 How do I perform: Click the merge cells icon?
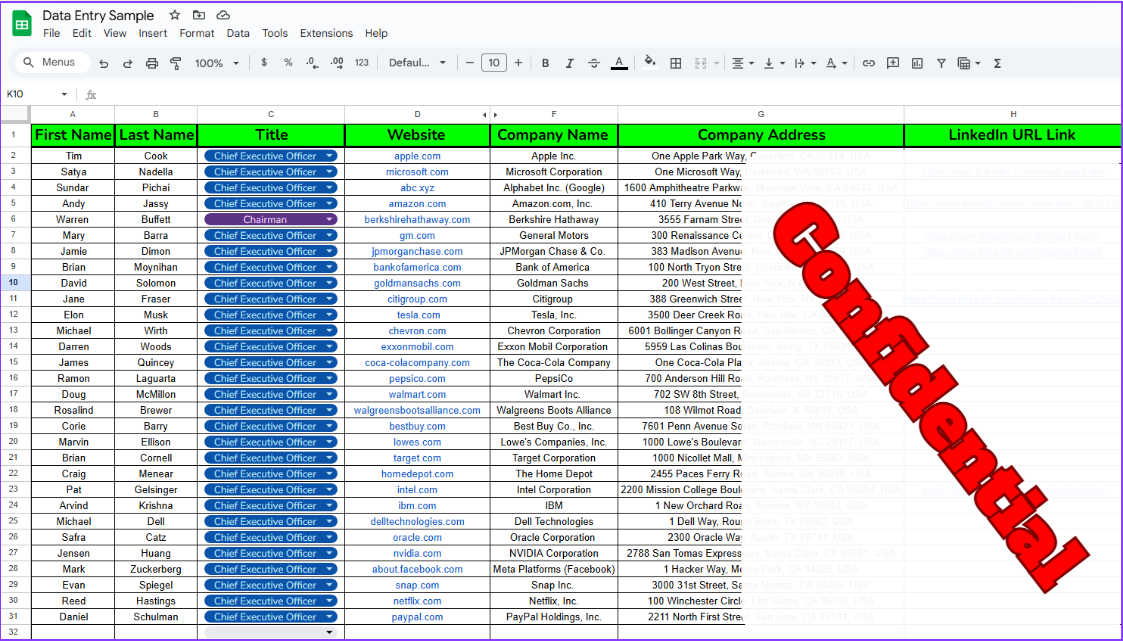click(701, 63)
